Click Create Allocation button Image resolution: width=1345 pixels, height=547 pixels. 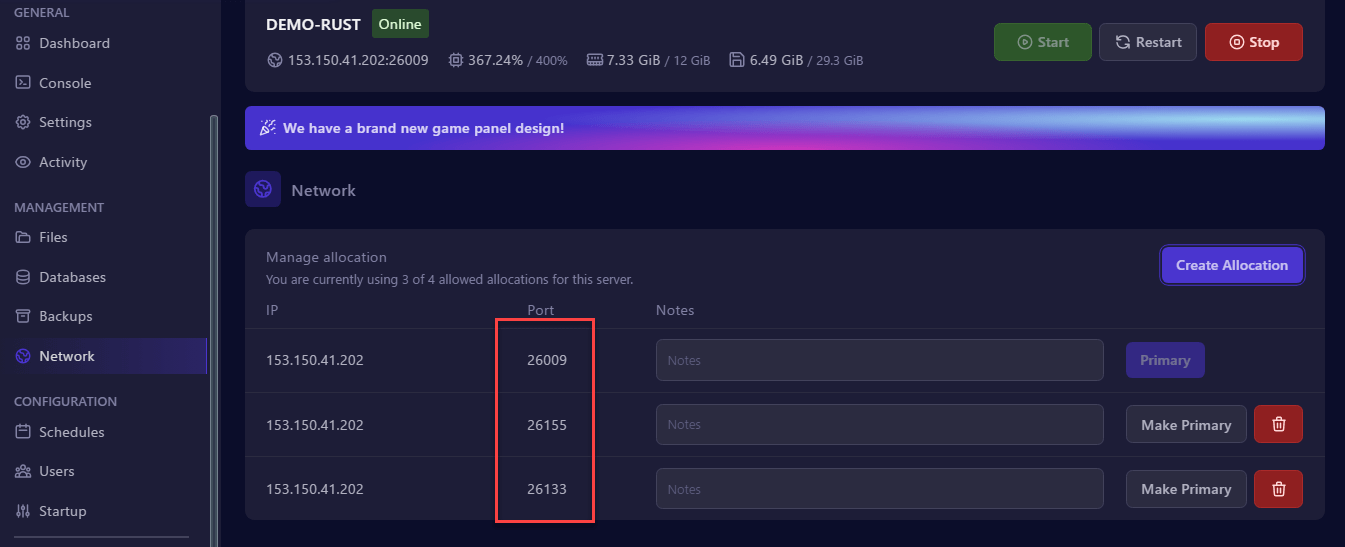coord(1232,265)
